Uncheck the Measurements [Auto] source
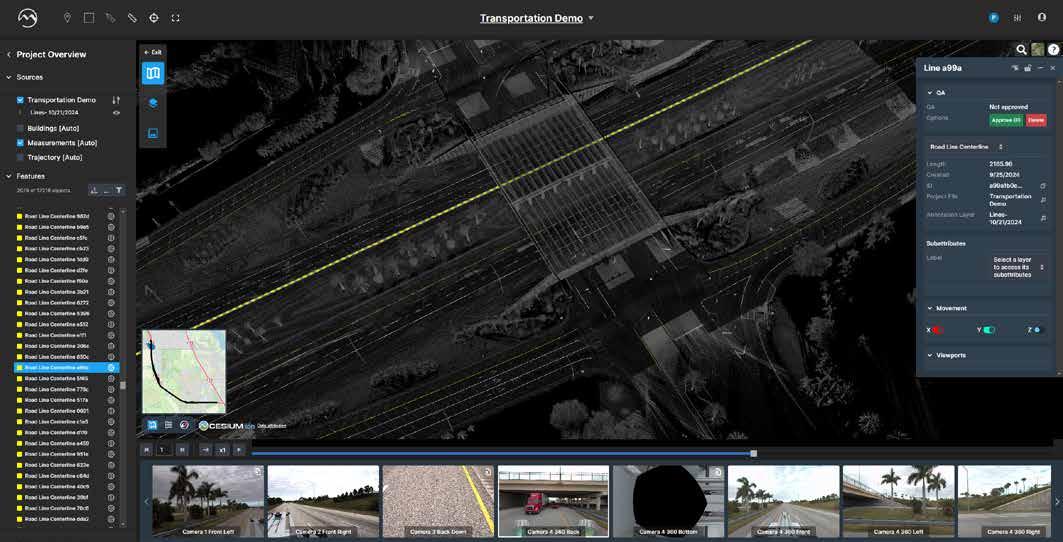The height and width of the screenshot is (542, 1063). (x=20, y=143)
